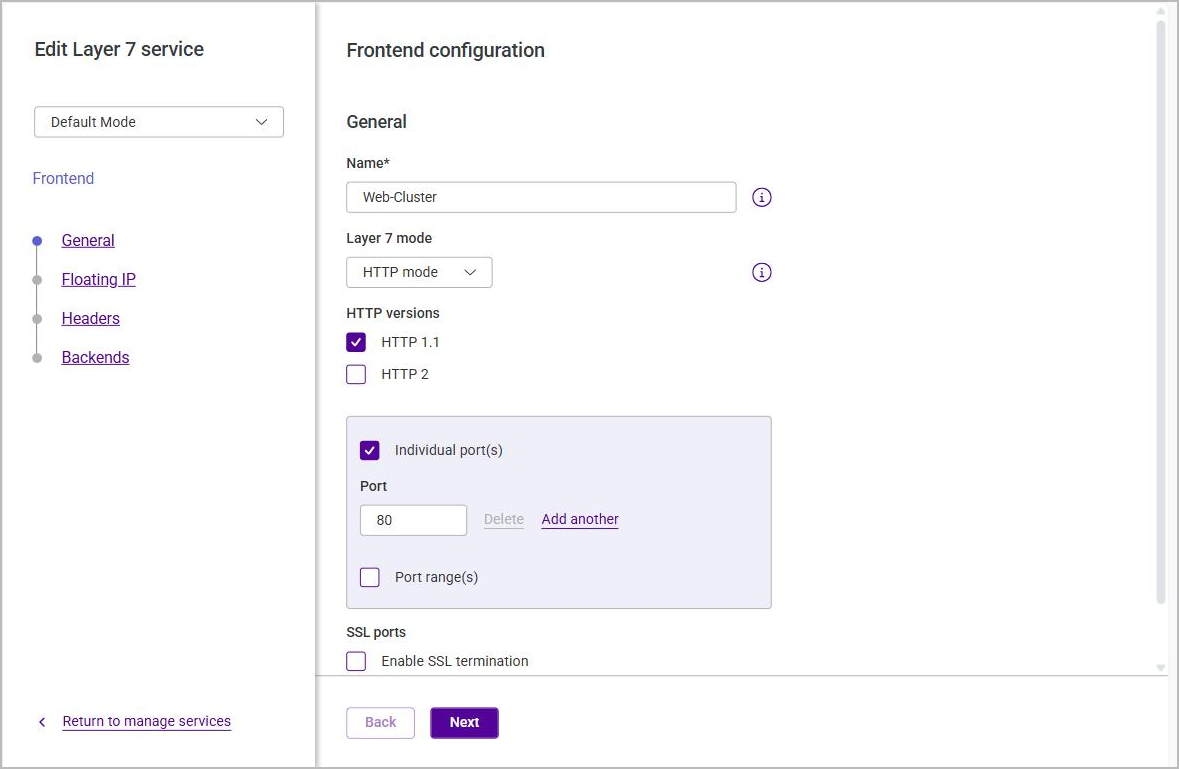Click the Frontend heading in sidebar
1179x769 pixels.
click(x=63, y=179)
